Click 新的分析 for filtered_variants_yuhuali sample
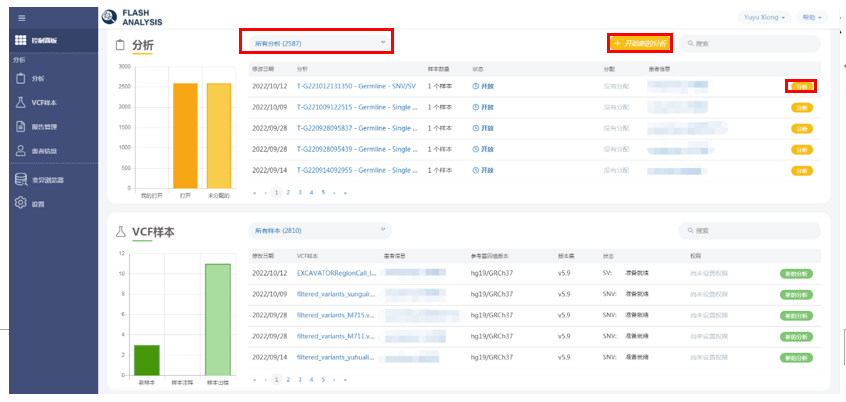Screen dimensions: 846x402 (796, 358)
